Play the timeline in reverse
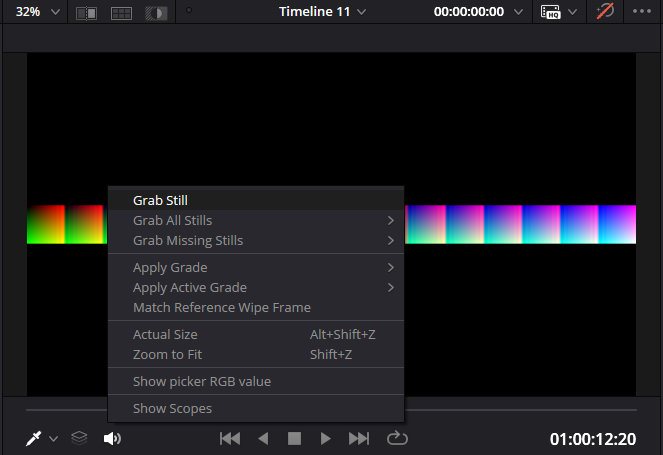 point(263,439)
